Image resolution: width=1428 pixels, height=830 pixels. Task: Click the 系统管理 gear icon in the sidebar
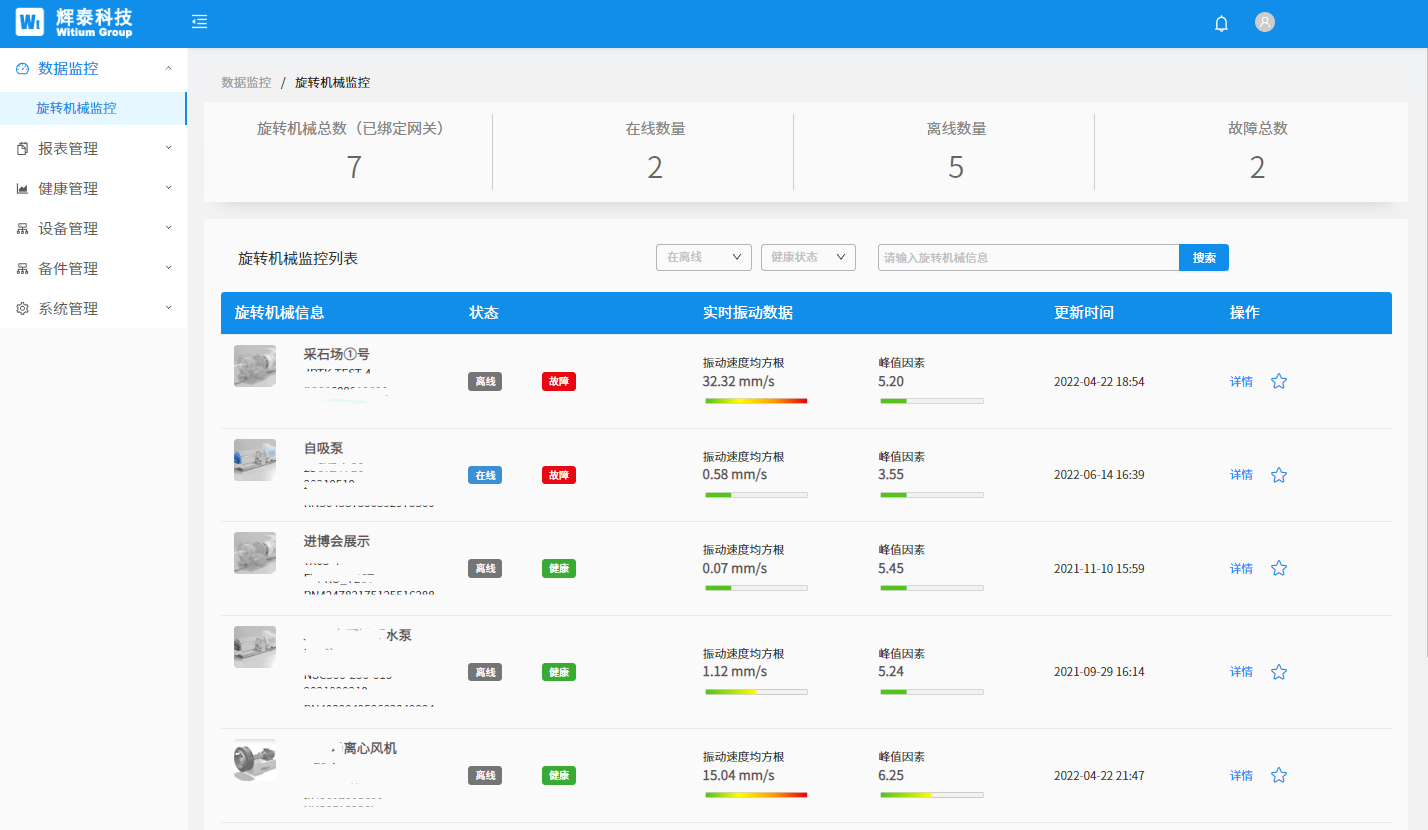[x=23, y=309]
